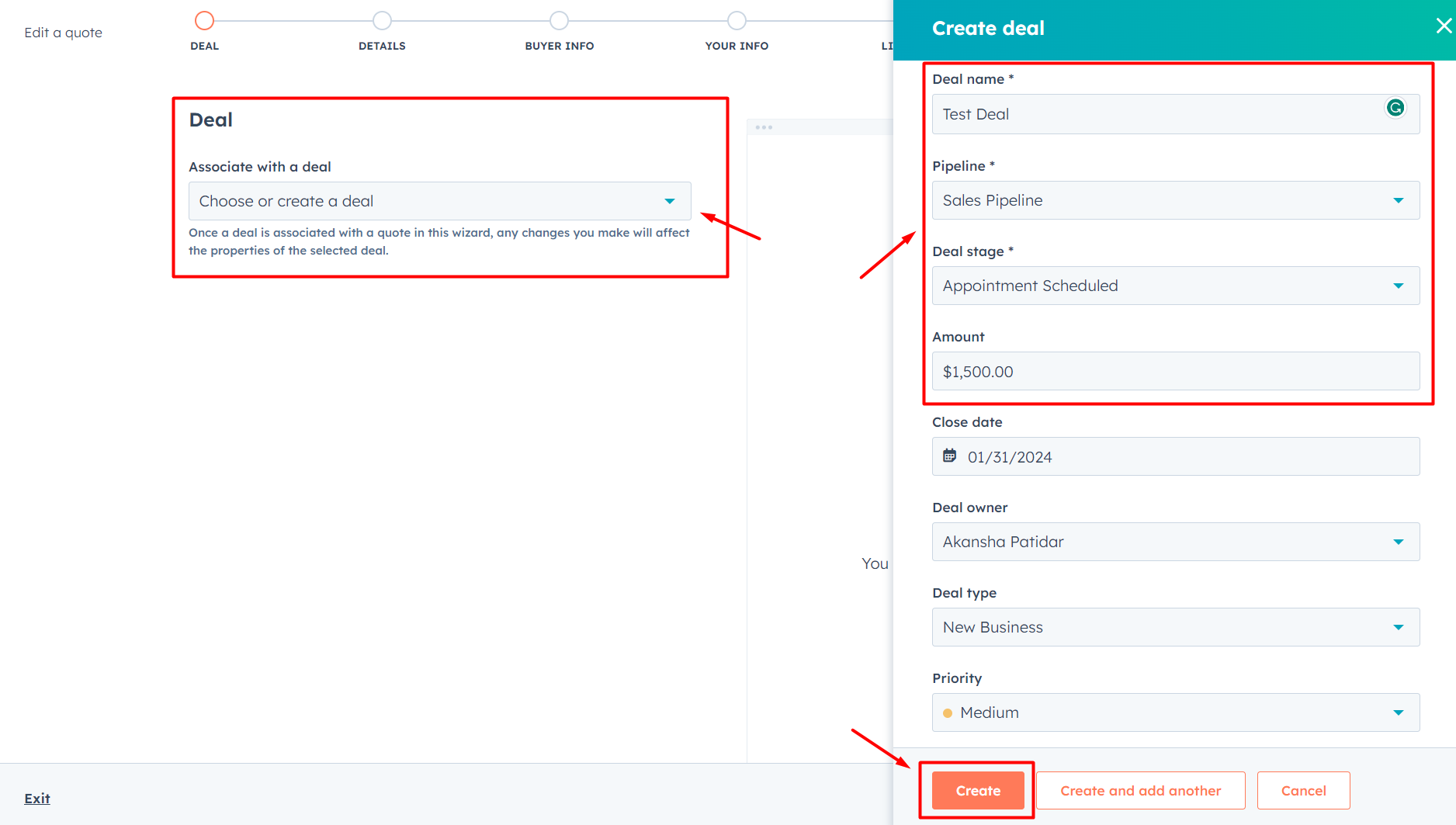Open the Priority dropdown set to Medium
The width and height of the screenshot is (1456, 825).
[x=1175, y=712]
